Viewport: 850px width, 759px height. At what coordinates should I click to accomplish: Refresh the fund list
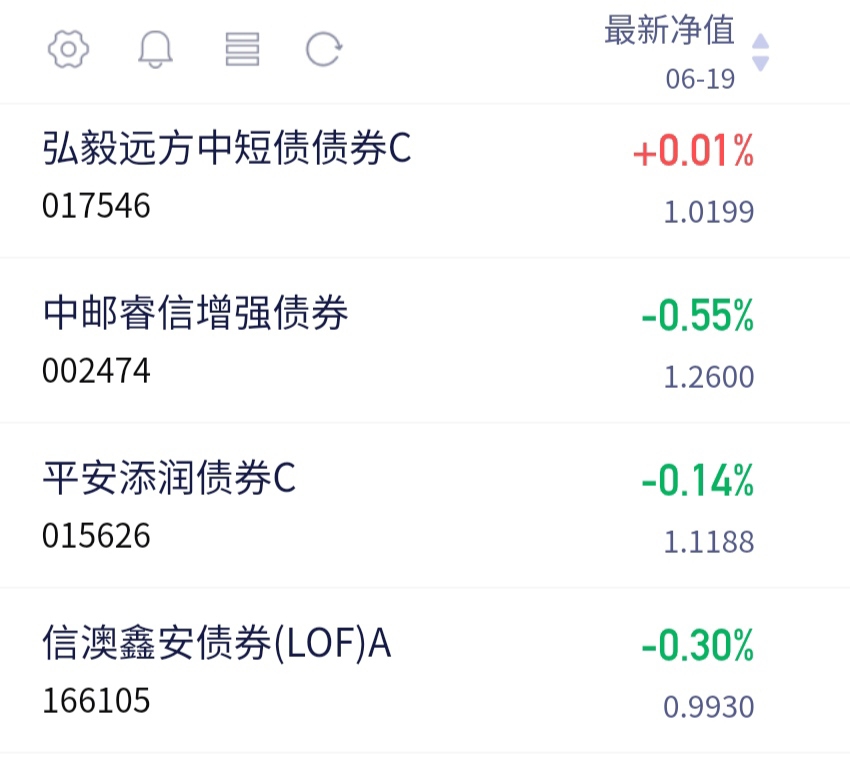[324, 49]
